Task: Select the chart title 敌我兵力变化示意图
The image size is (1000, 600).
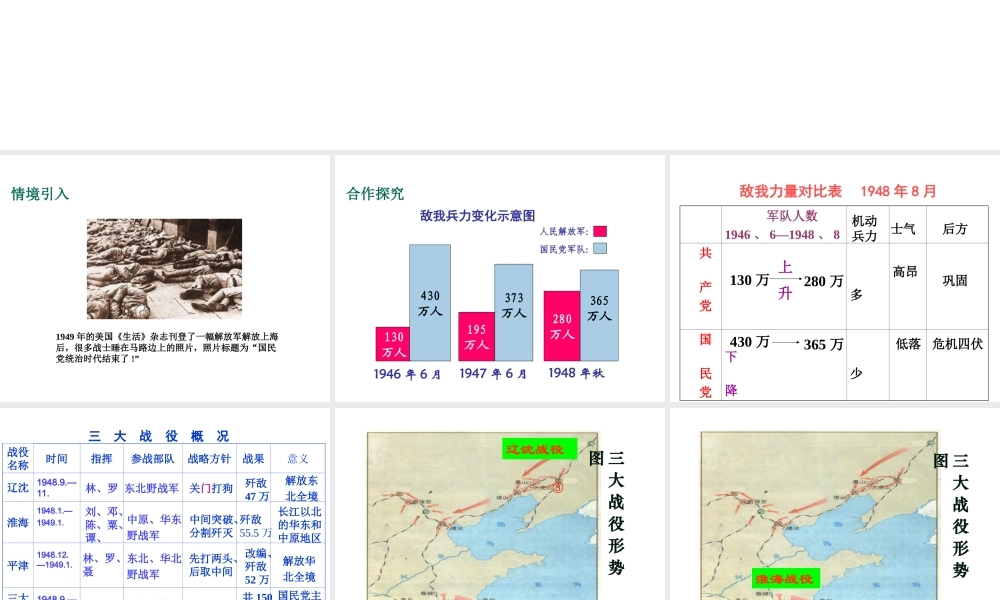Action: [477, 216]
